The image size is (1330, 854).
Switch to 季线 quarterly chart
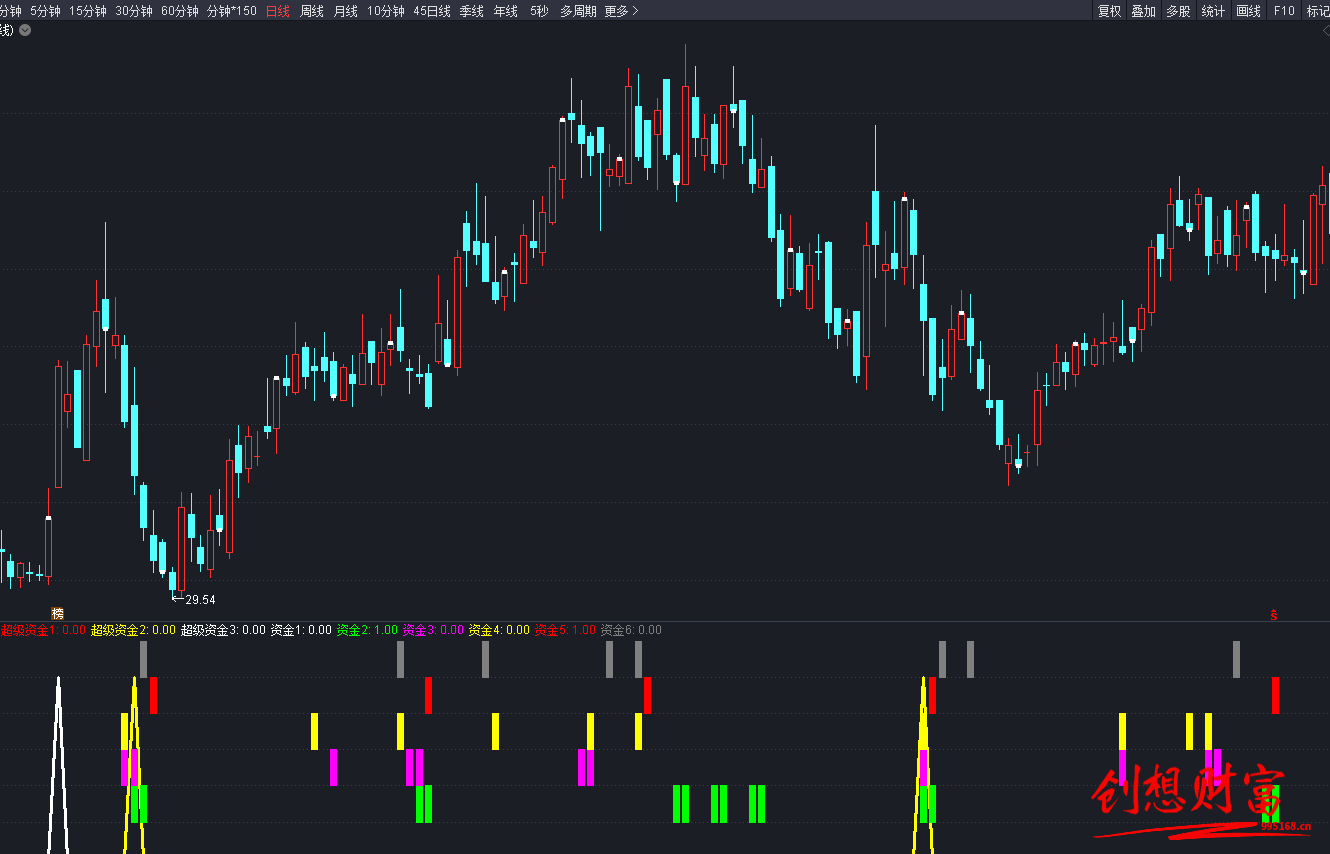click(x=471, y=11)
